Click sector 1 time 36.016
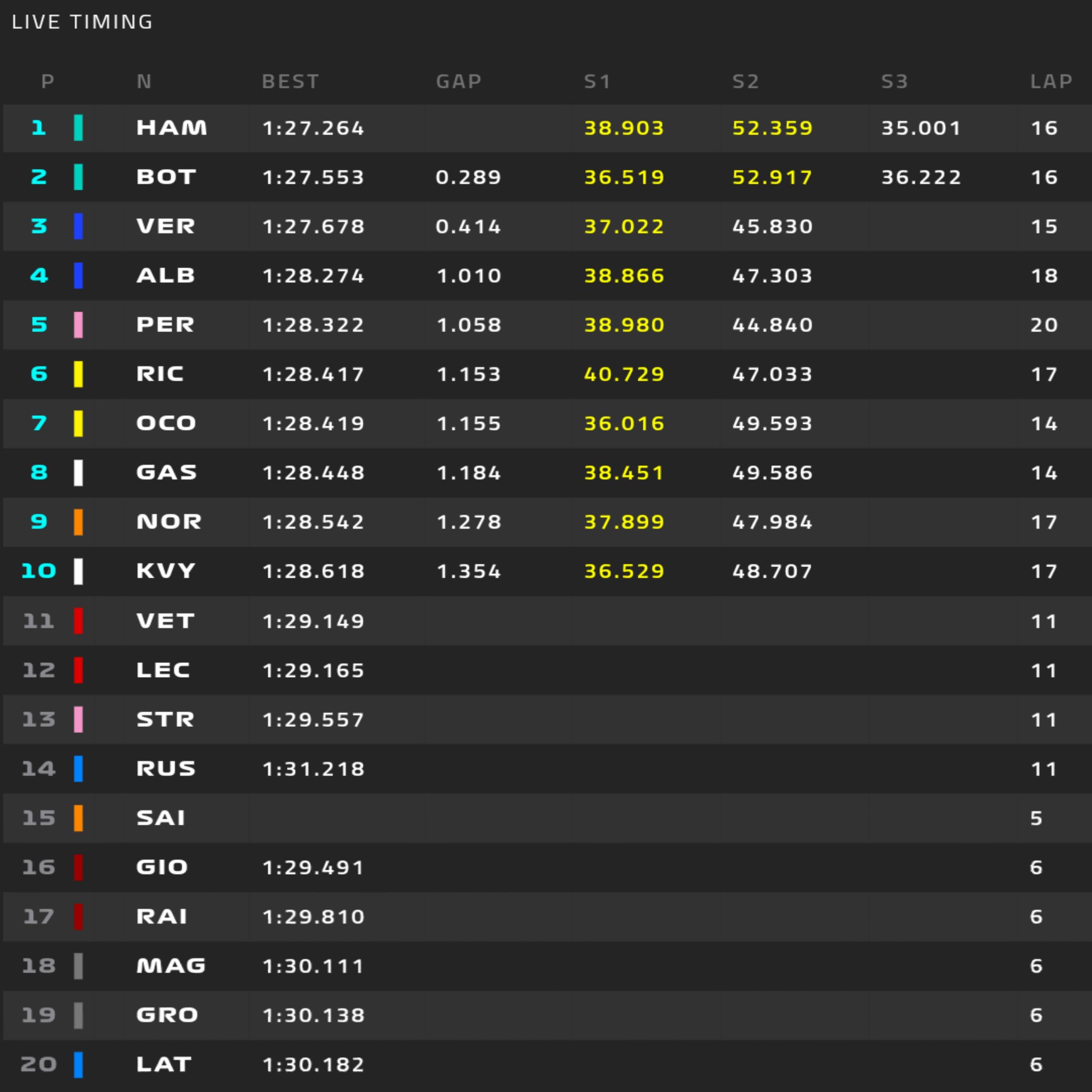 tap(624, 423)
